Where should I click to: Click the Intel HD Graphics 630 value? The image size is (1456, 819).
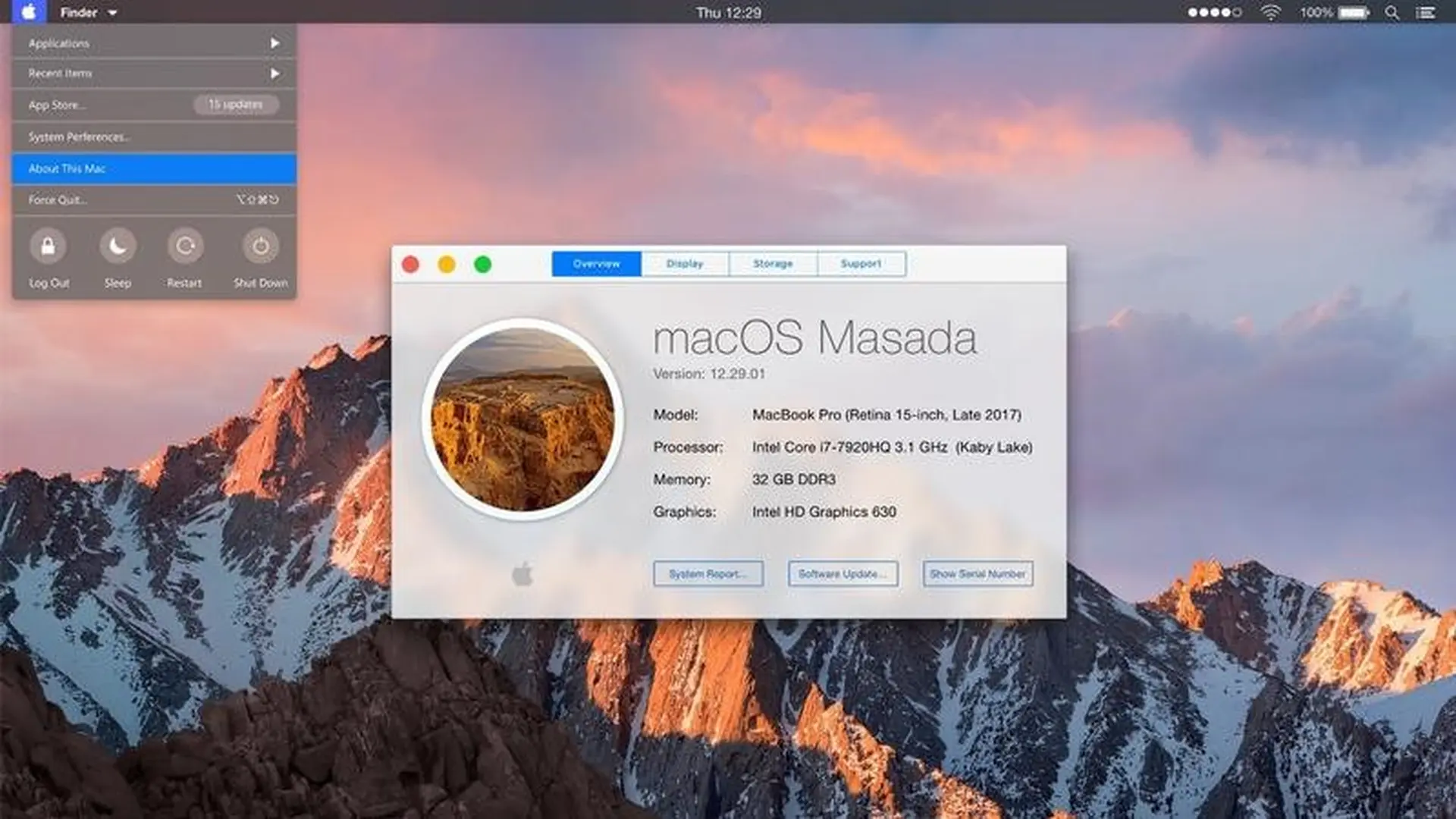coord(824,512)
